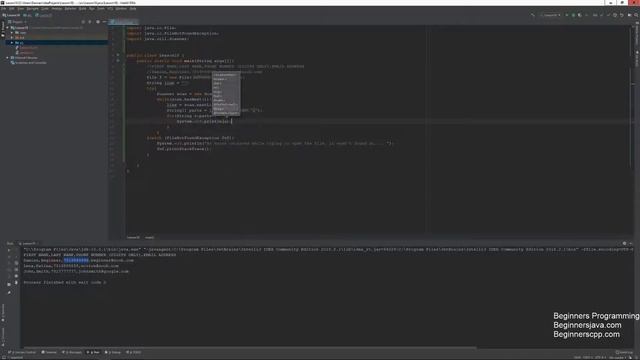Open the Messages tool window tab
This screenshot has height=360, width=640.
coord(72,352)
